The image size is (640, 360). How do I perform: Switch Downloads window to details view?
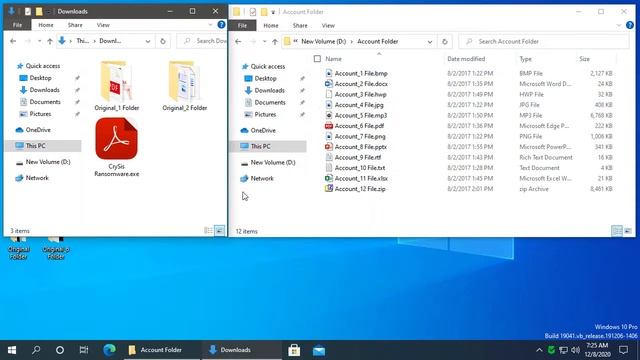(208, 231)
